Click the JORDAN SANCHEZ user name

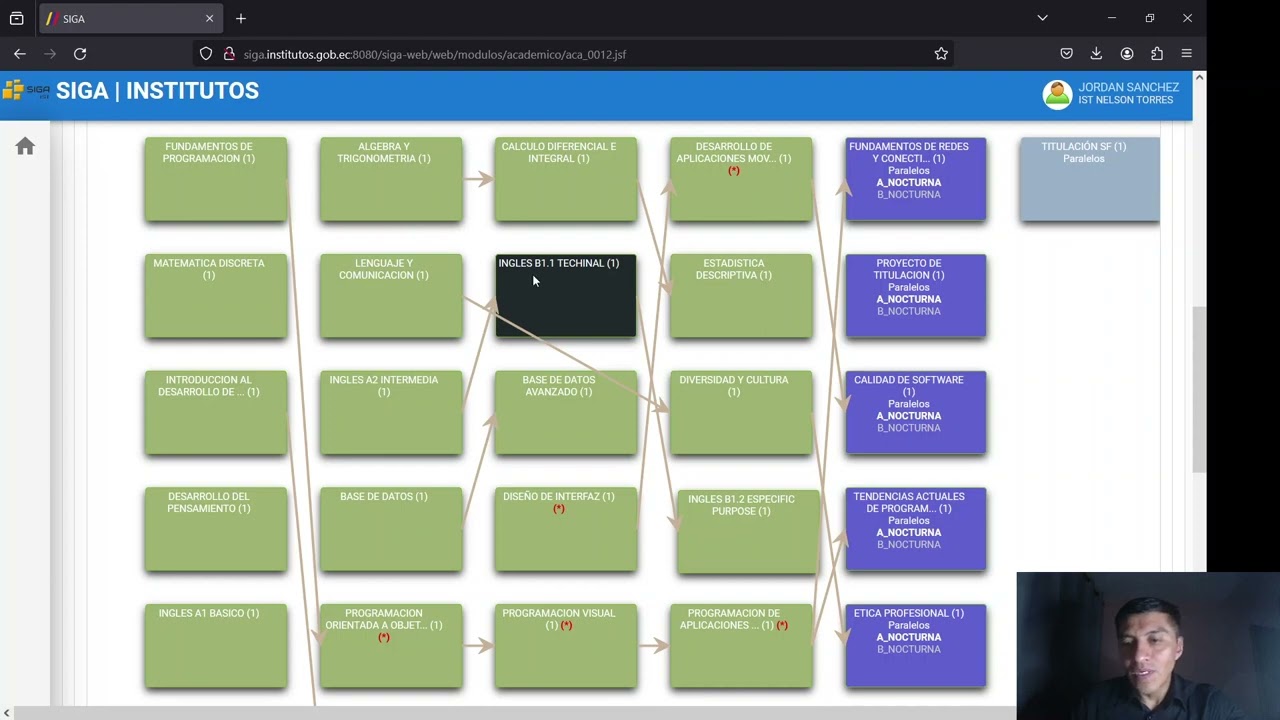point(1129,88)
